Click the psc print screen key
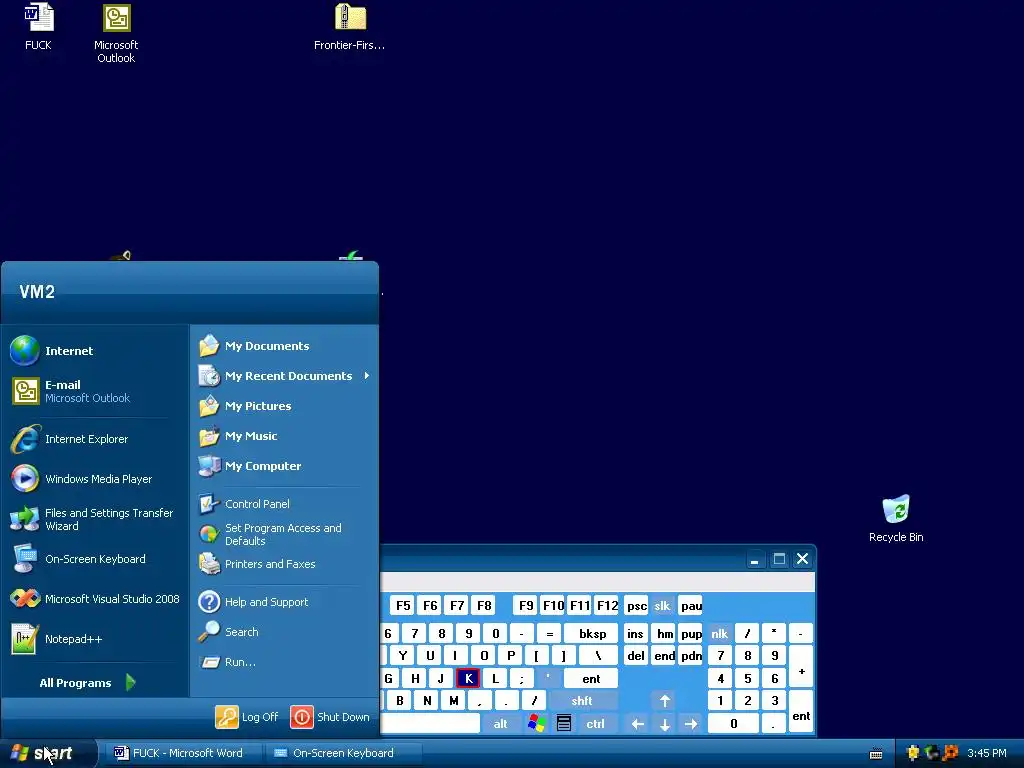The image size is (1024, 768). 637,605
